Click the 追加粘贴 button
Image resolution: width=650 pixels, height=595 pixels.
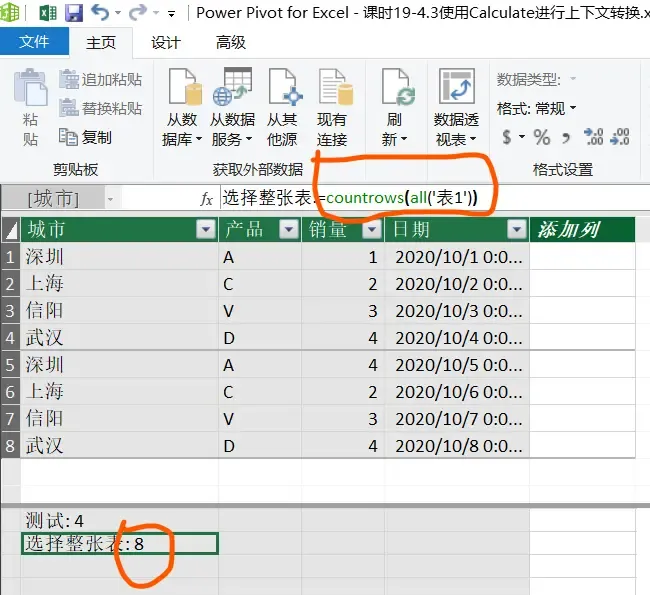[101, 80]
